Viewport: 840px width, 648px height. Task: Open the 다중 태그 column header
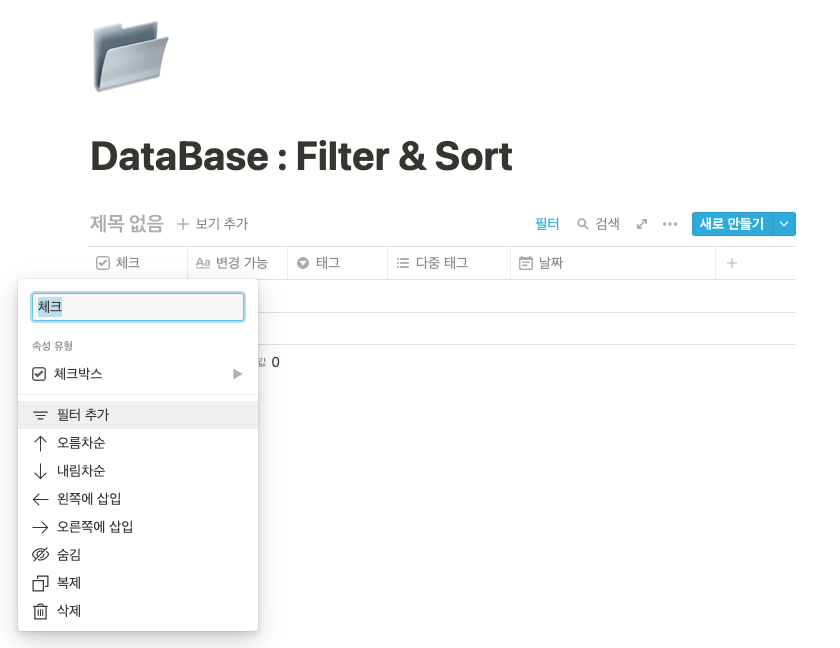pos(449,263)
